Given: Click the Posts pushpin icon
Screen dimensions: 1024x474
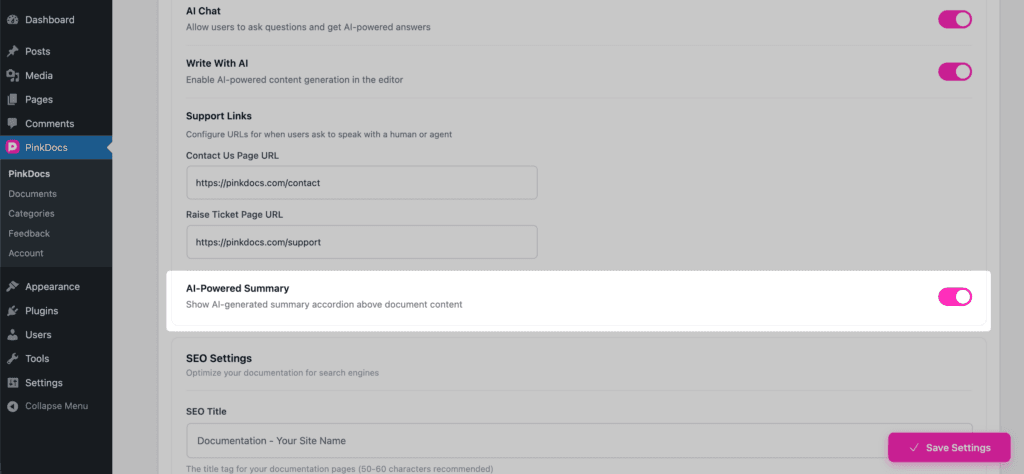Looking at the screenshot, I should 12,51.
